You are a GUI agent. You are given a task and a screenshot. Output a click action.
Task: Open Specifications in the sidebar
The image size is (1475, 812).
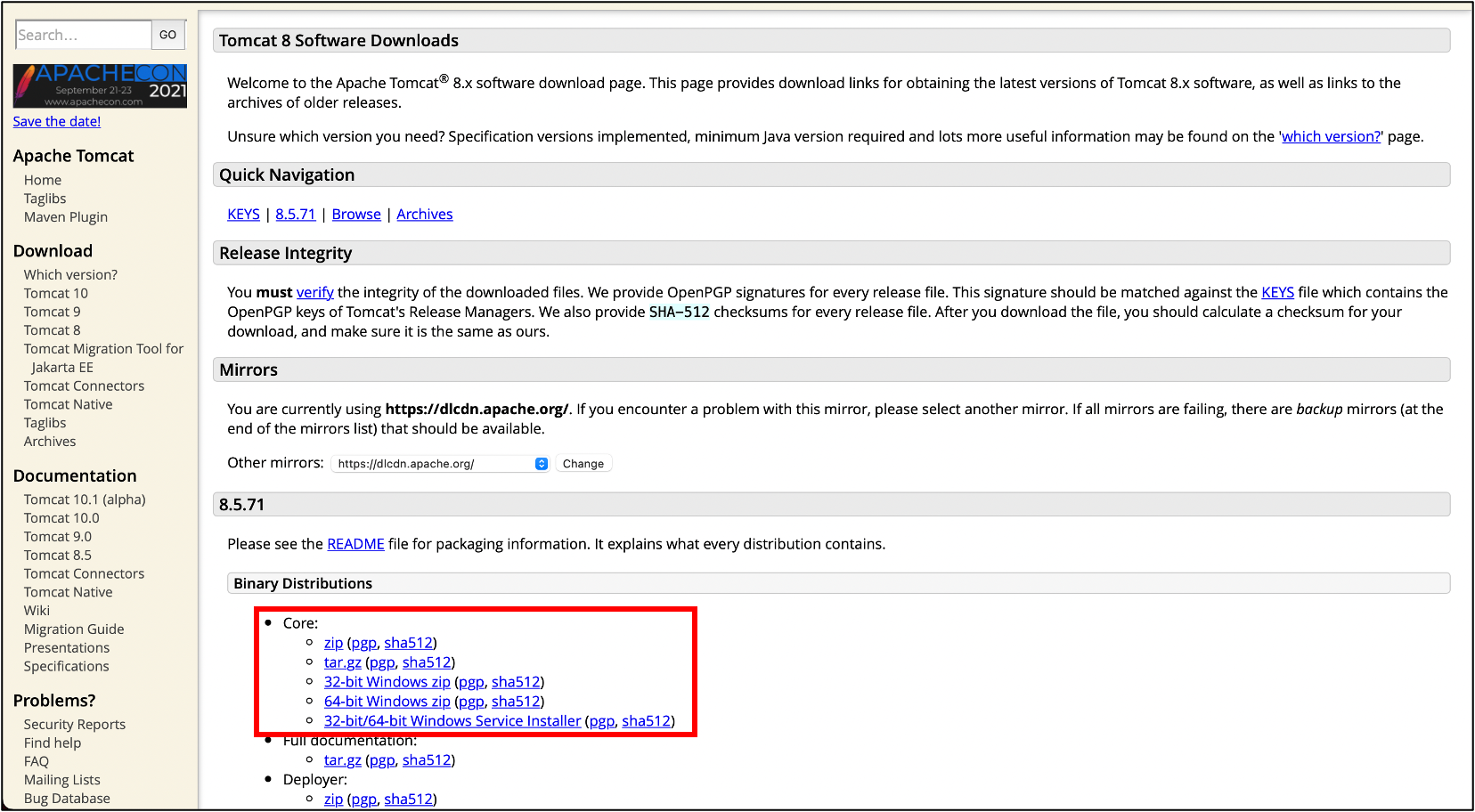click(67, 667)
